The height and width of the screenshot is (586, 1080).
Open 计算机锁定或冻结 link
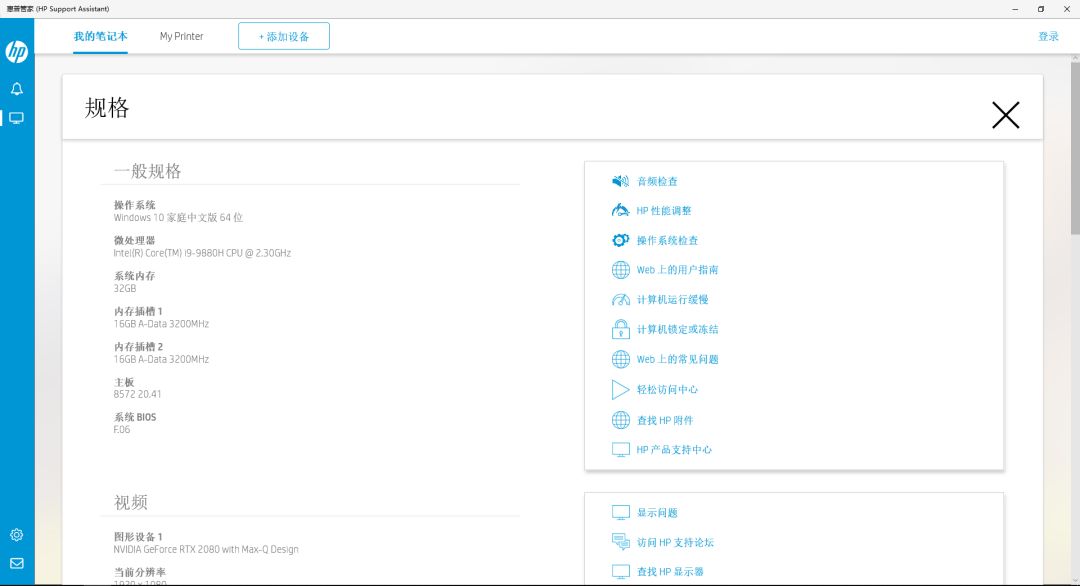tap(677, 329)
